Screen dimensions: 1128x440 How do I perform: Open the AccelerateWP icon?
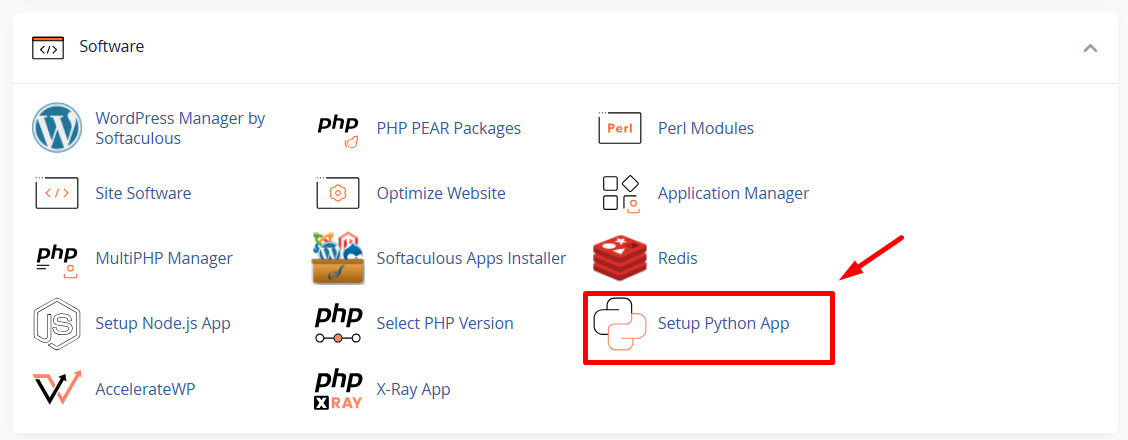pyautogui.click(x=56, y=388)
